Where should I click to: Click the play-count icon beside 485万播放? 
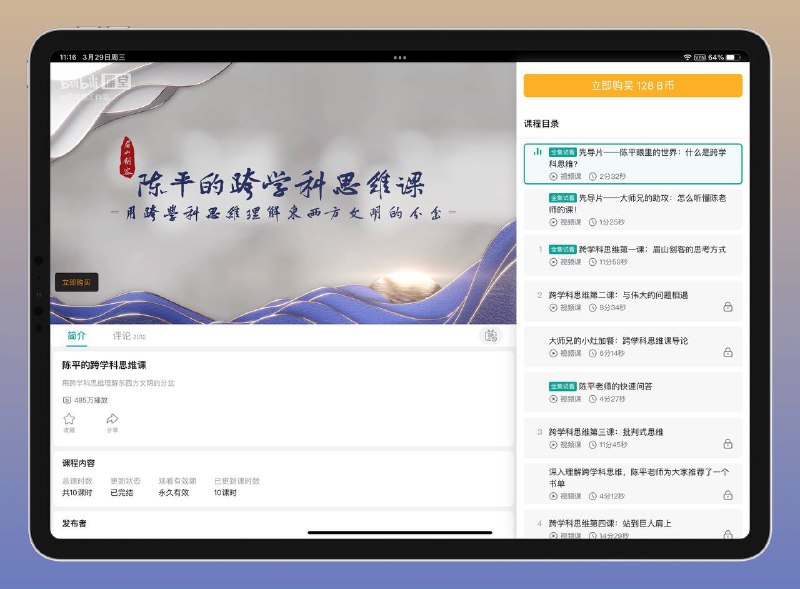pyautogui.click(x=66, y=400)
